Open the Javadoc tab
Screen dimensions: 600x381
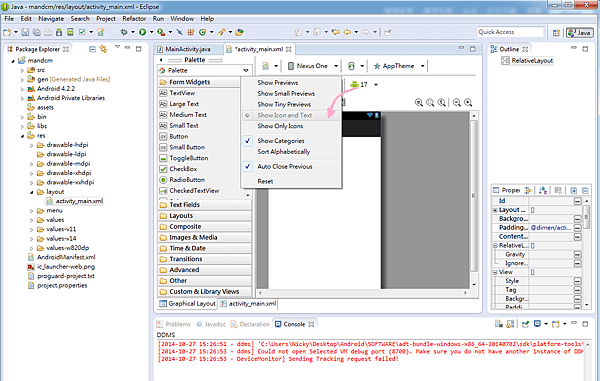(211, 324)
